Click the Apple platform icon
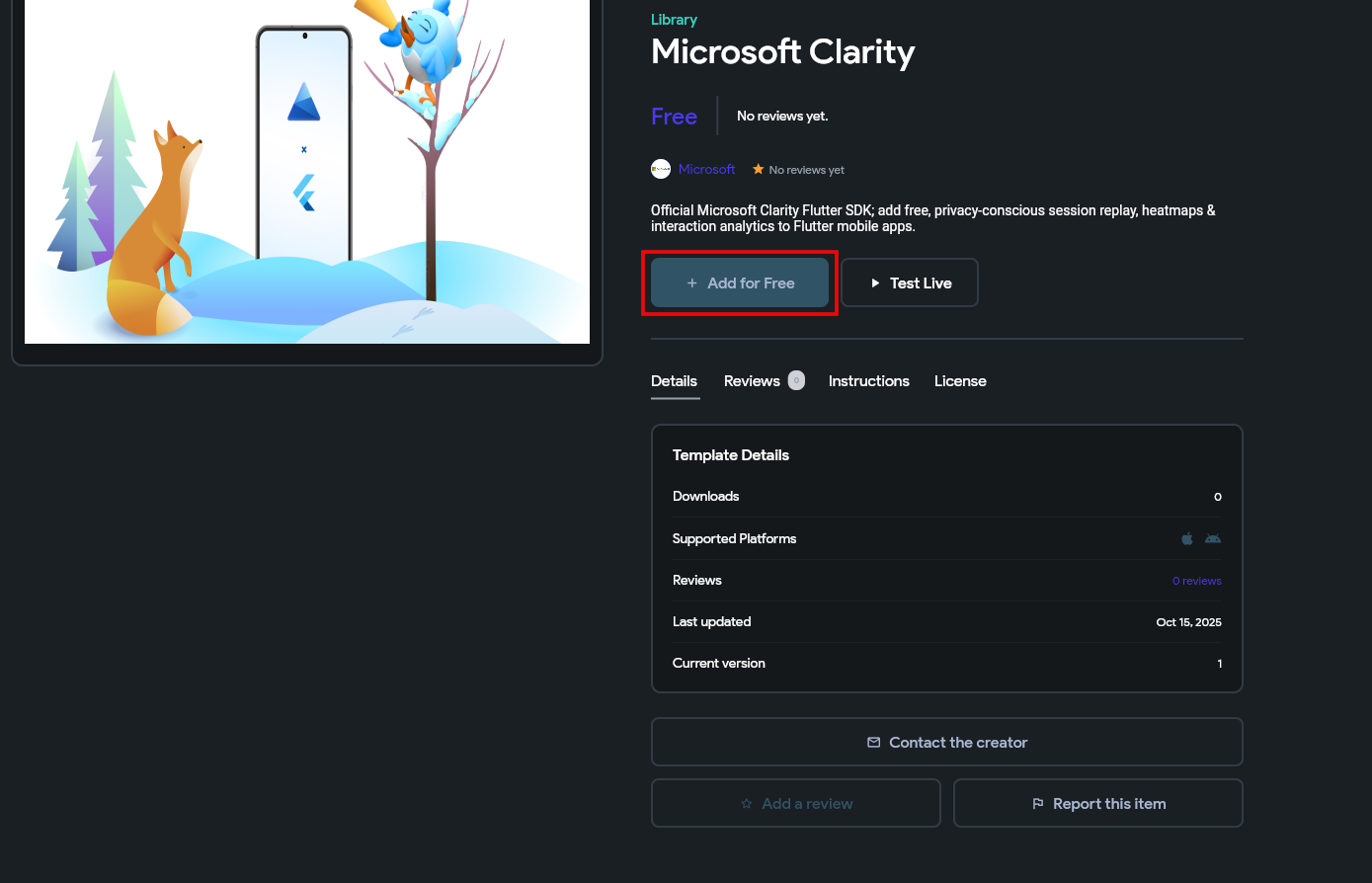The image size is (1372, 883). 1186,538
